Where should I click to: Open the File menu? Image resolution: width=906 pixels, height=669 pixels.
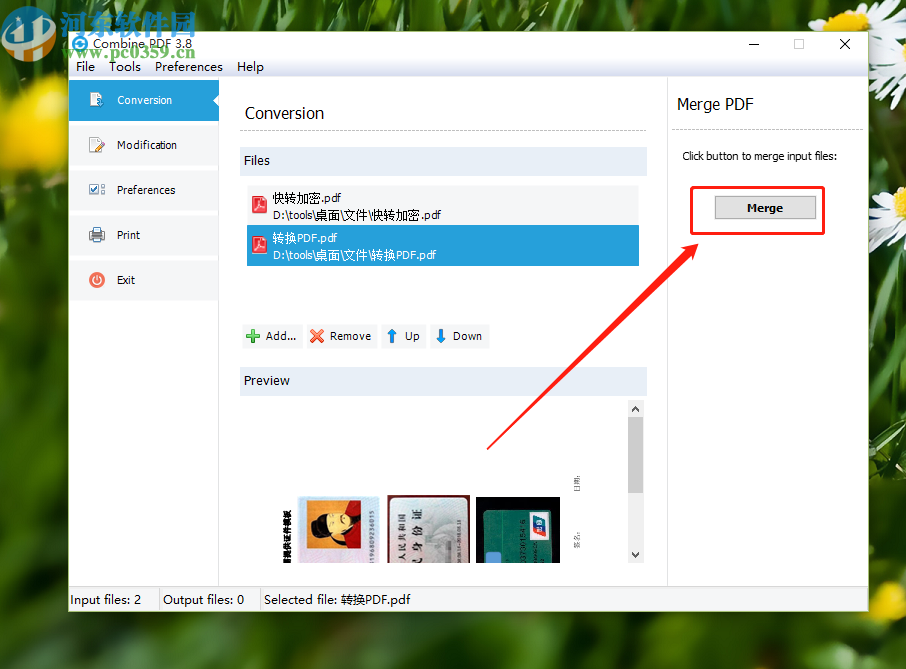pos(85,67)
